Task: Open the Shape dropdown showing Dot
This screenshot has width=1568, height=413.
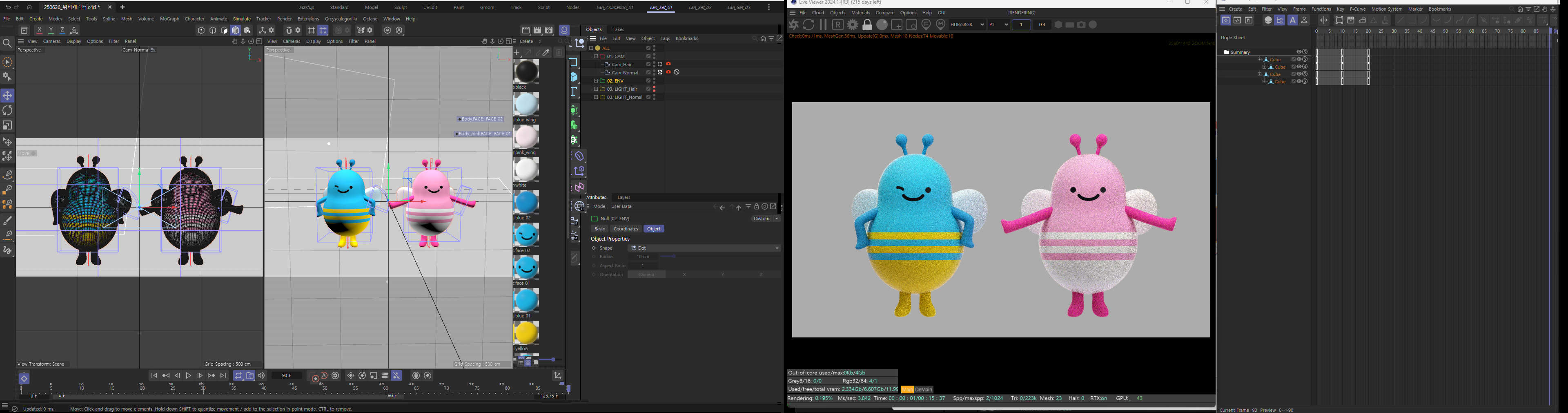Action: 704,248
